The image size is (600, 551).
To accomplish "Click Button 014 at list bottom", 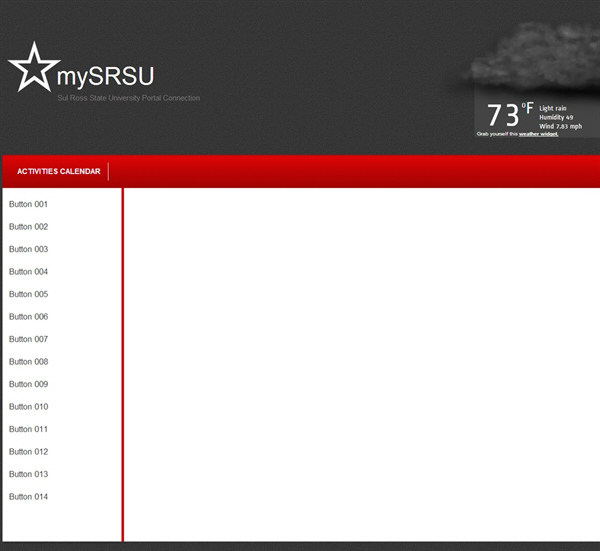I will tap(29, 497).
